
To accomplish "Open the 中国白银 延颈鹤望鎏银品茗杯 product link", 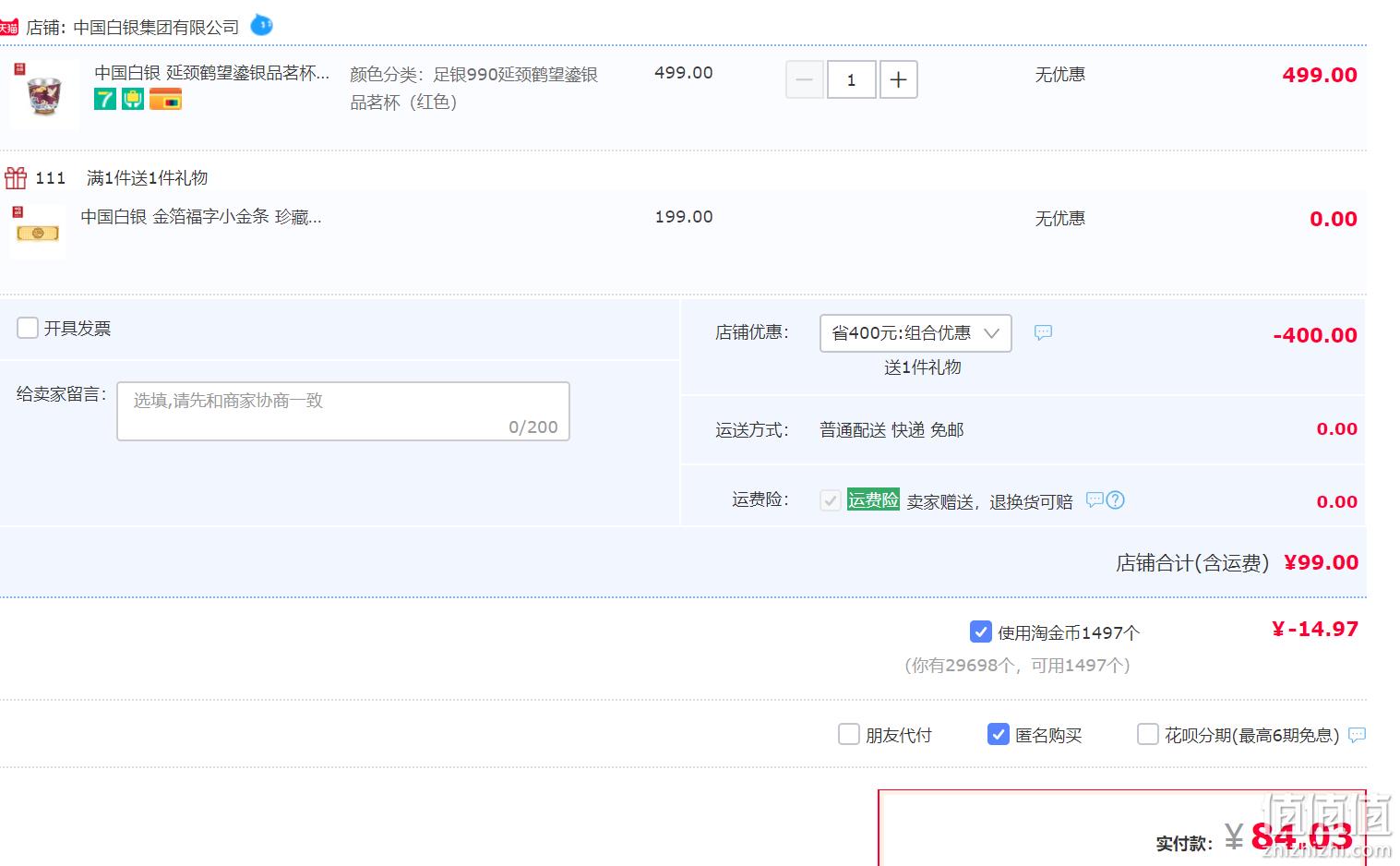I will tap(211, 73).
